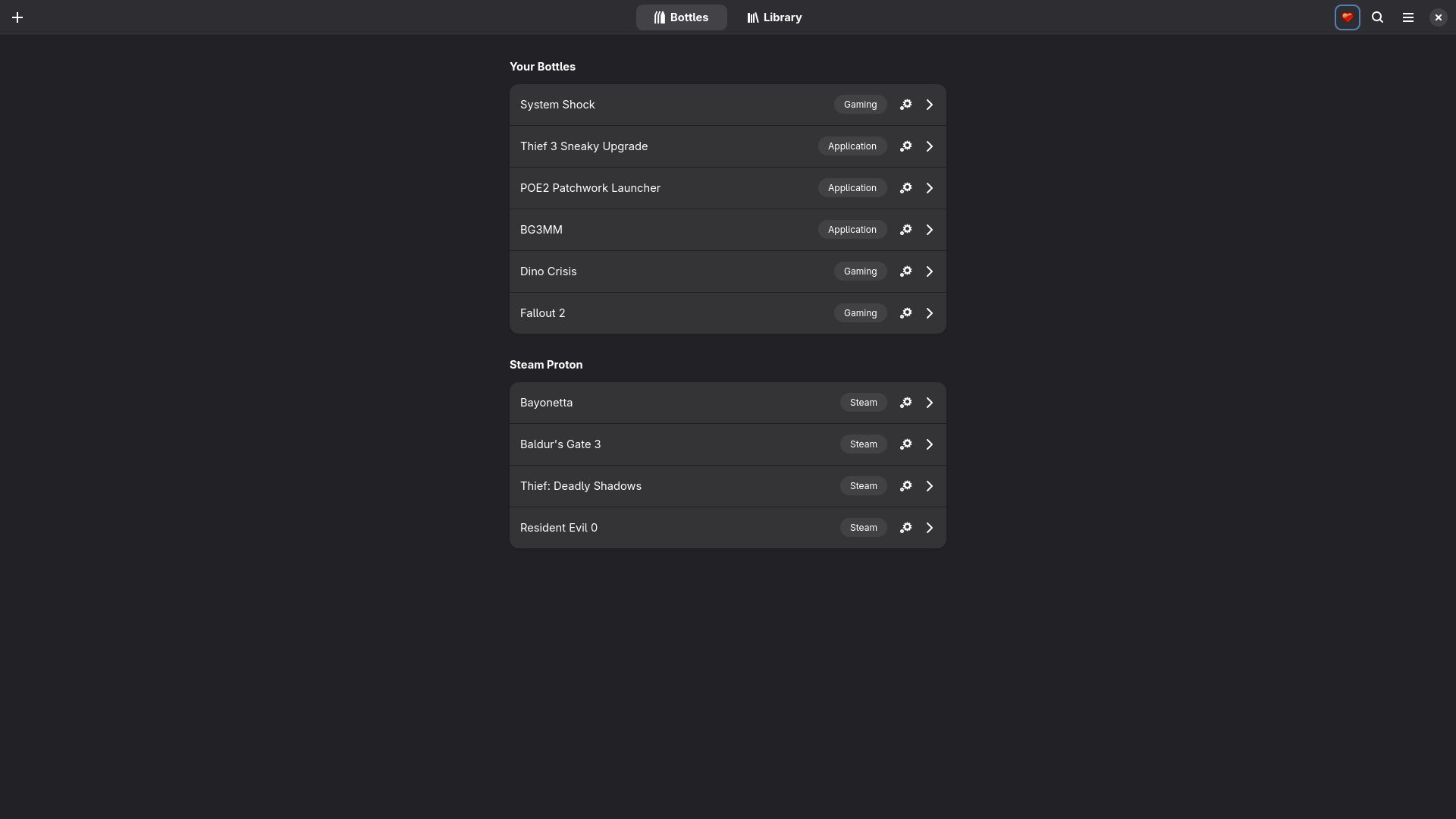Viewport: 1456px width, 819px height.
Task: Click the red heart donate icon
Action: [x=1347, y=17]
